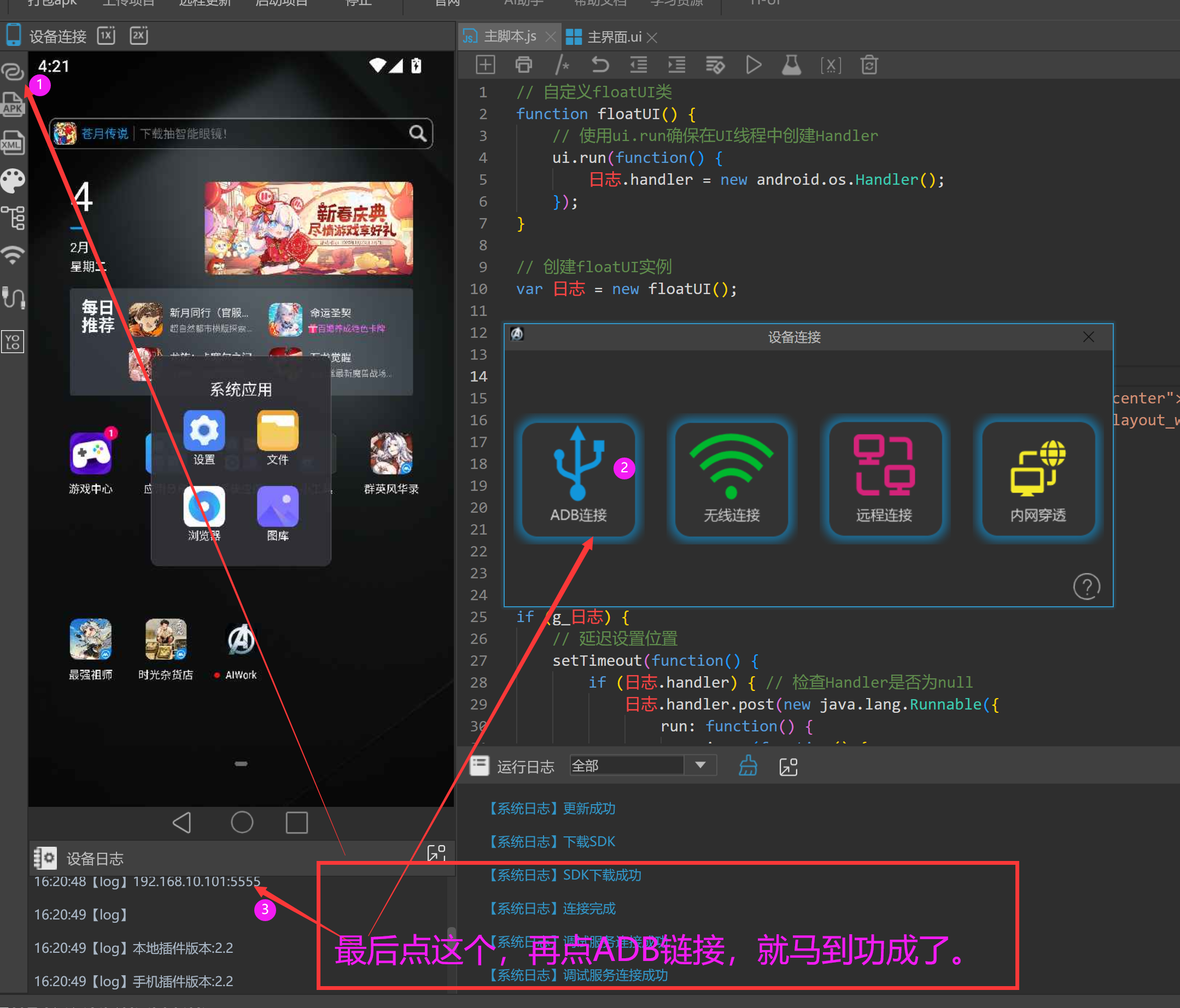Tap the phone Recents square button
Image resolution: width=1180 pixels, height=1008 pixels.
tap(297, 823)
